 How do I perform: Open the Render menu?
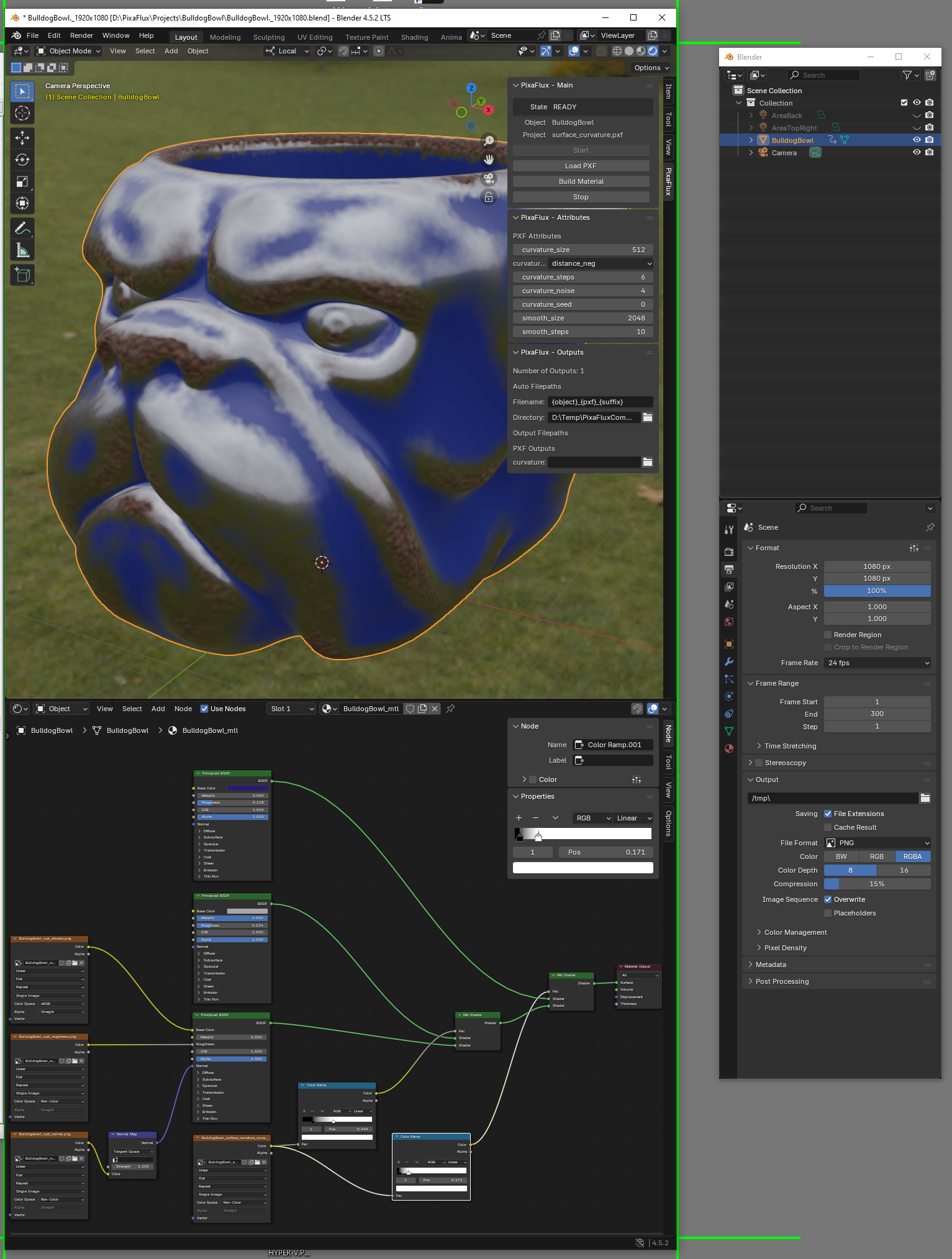pyautogui.click(x=81, y=35)
